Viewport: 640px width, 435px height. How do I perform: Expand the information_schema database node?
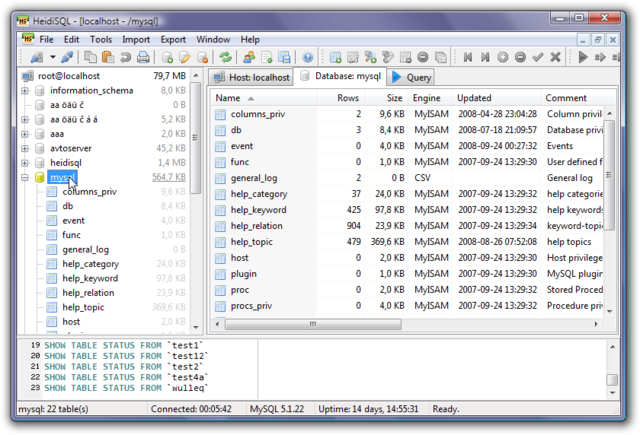click(x=25, y=91)
